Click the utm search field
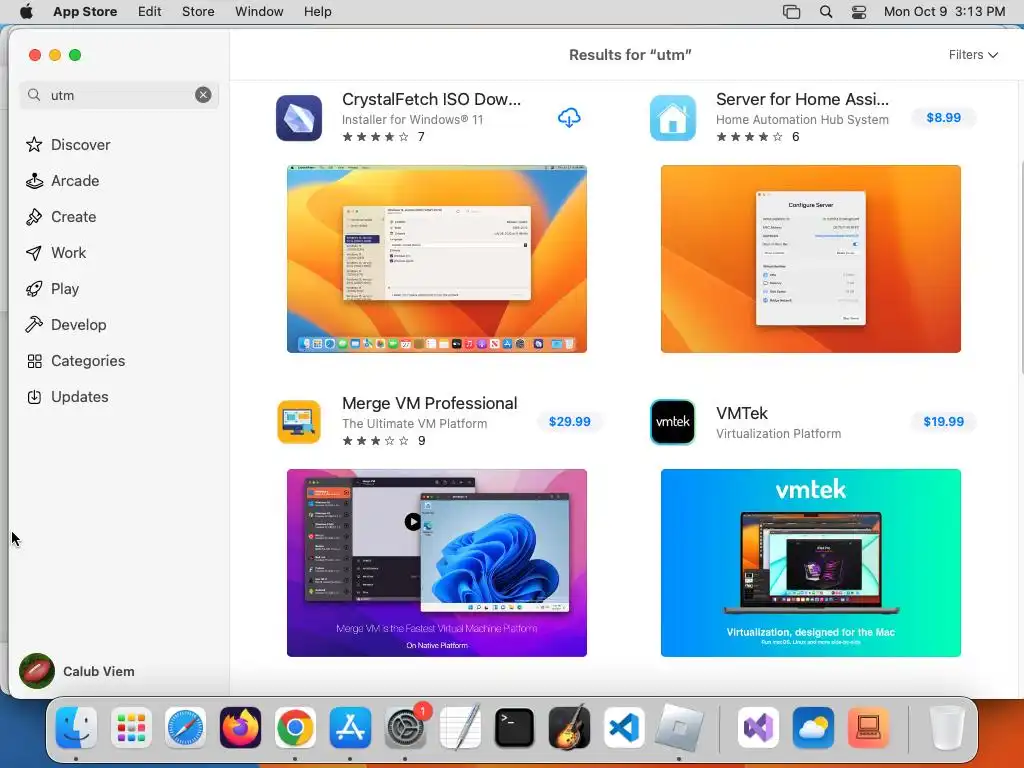The image size is (1024, 768). point(119,95)
